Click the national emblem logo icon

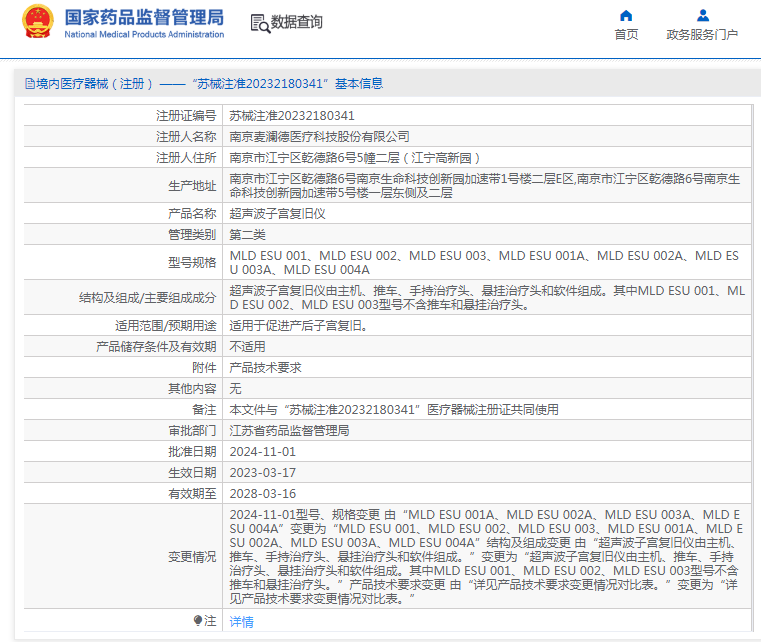(38, 21)
